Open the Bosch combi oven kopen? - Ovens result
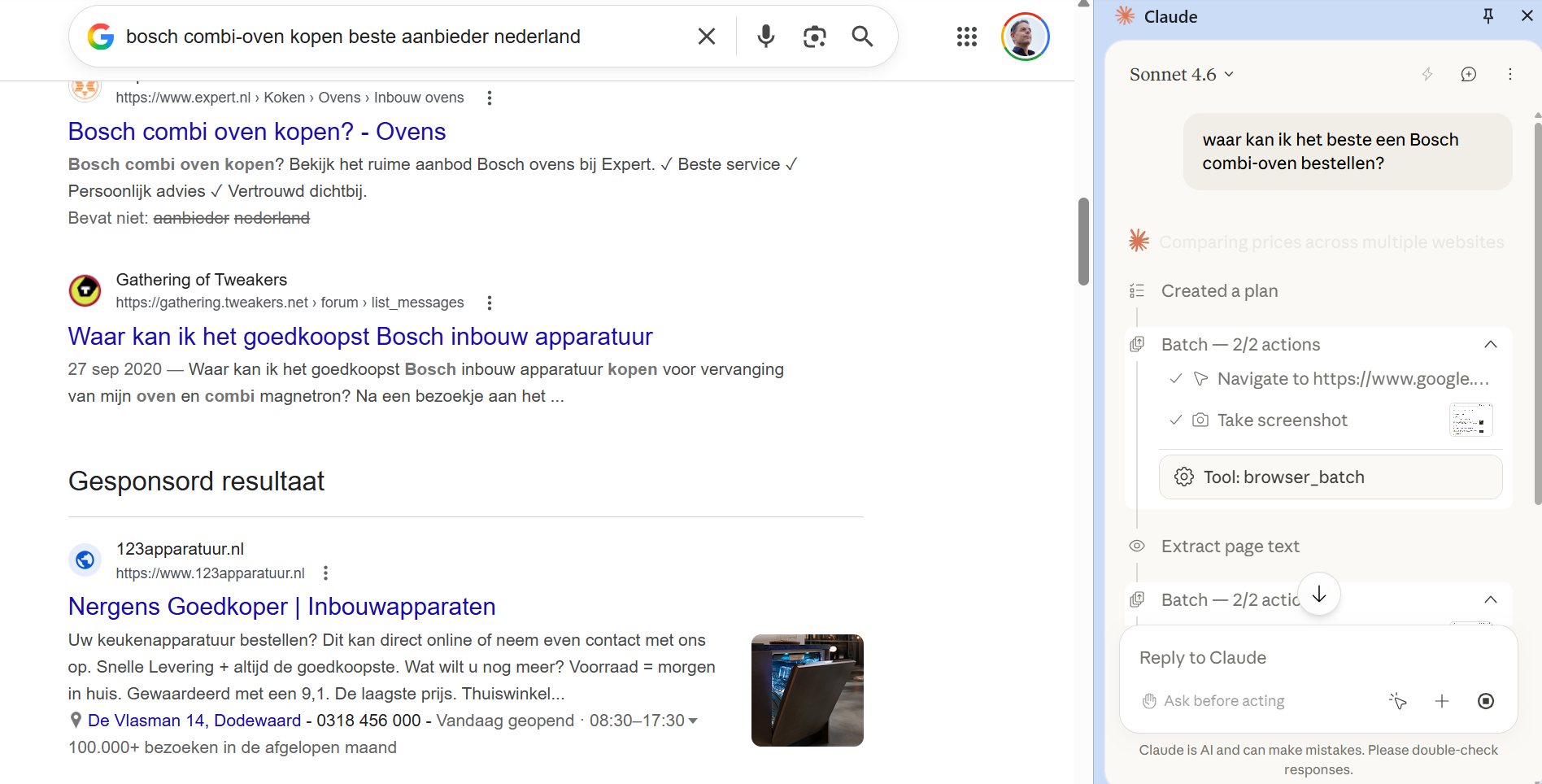Screen dimensions: 1542x784 pyautogui.click(x=257, y=131)
